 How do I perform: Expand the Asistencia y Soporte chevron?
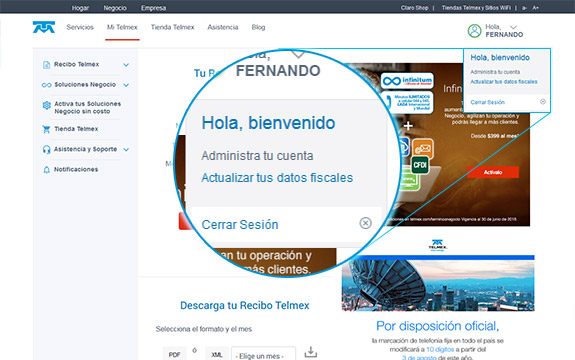tap(126, 150)
